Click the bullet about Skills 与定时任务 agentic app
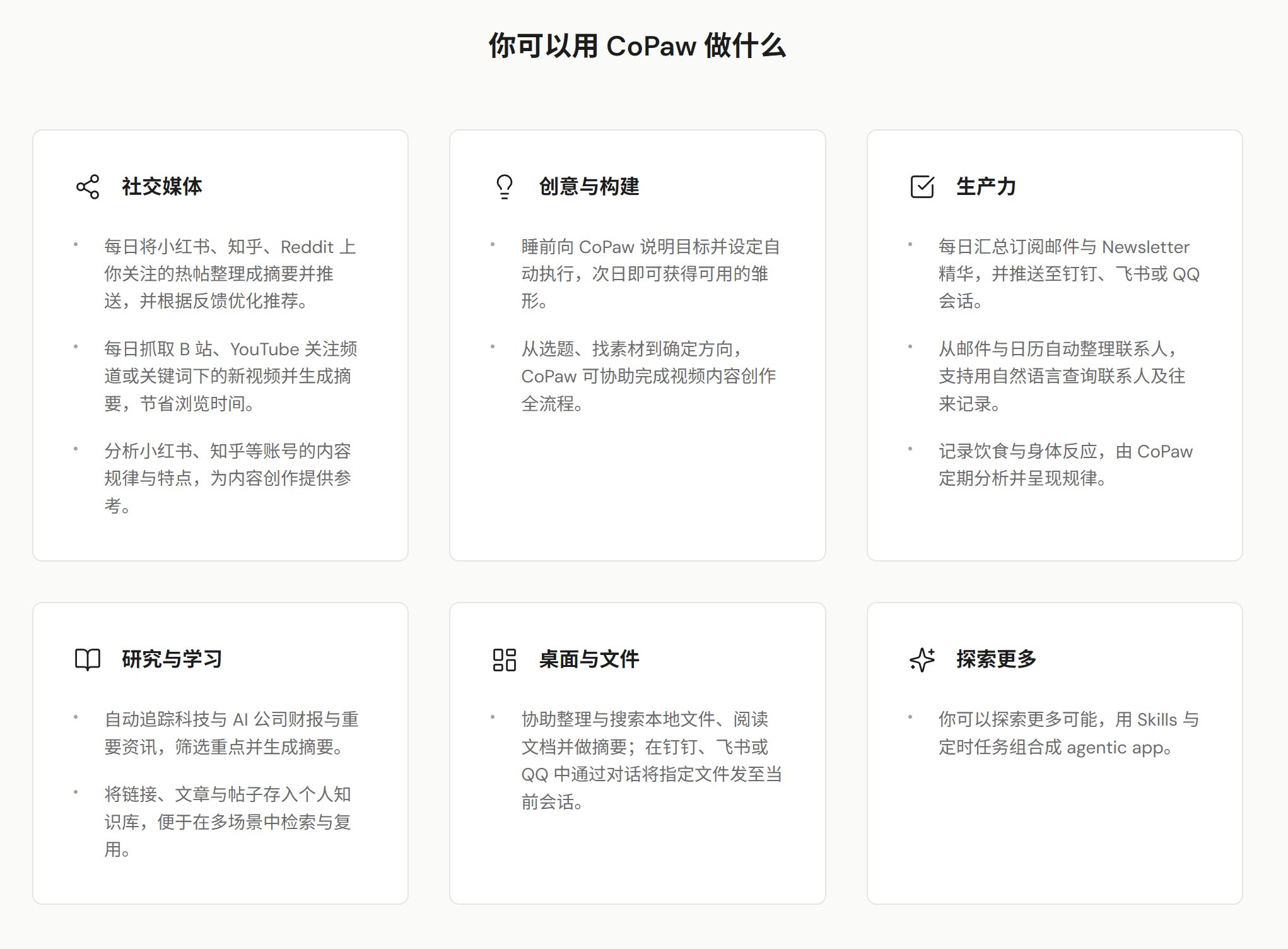Viewport: 1288px width, 949px height. click(x=1068, y=733)
